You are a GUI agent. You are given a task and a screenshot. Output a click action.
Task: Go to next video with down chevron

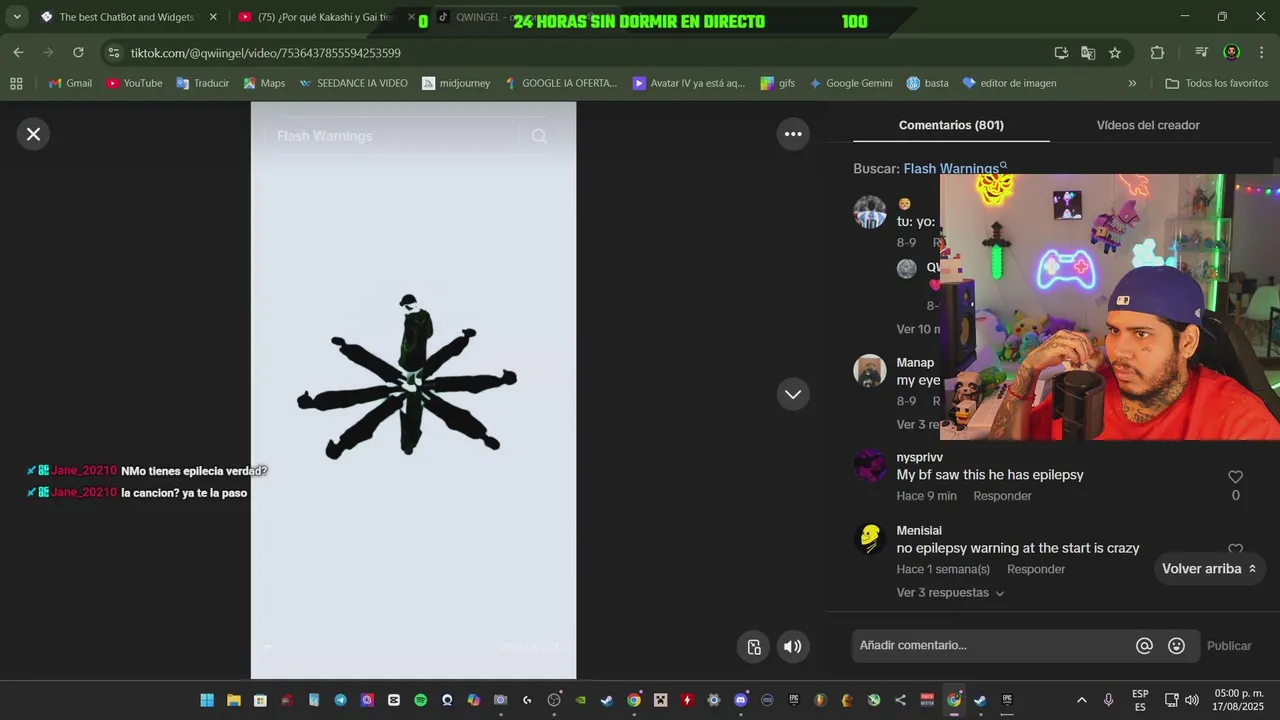click(793, 394)
